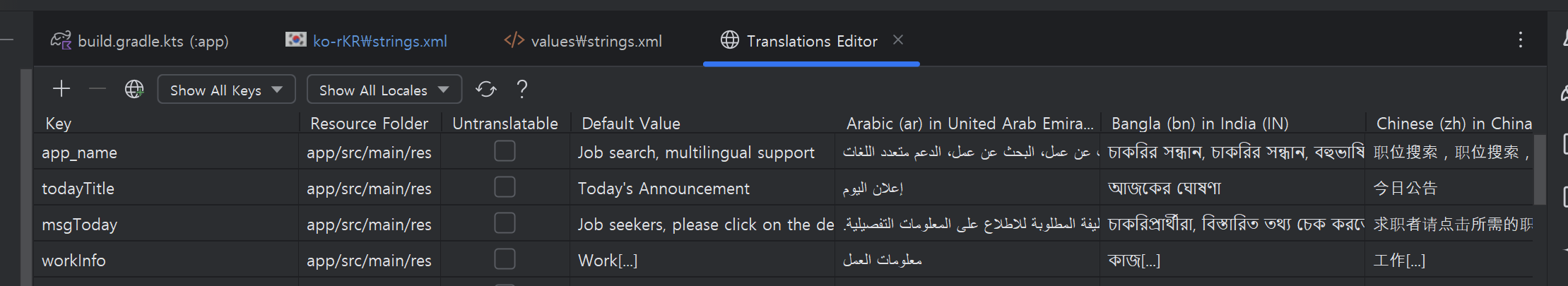Click the Korean flag icon on ko-rKR tab
Image resolution: width=1568 pixels, height=286 pixels.
click(x=295, y=40)
